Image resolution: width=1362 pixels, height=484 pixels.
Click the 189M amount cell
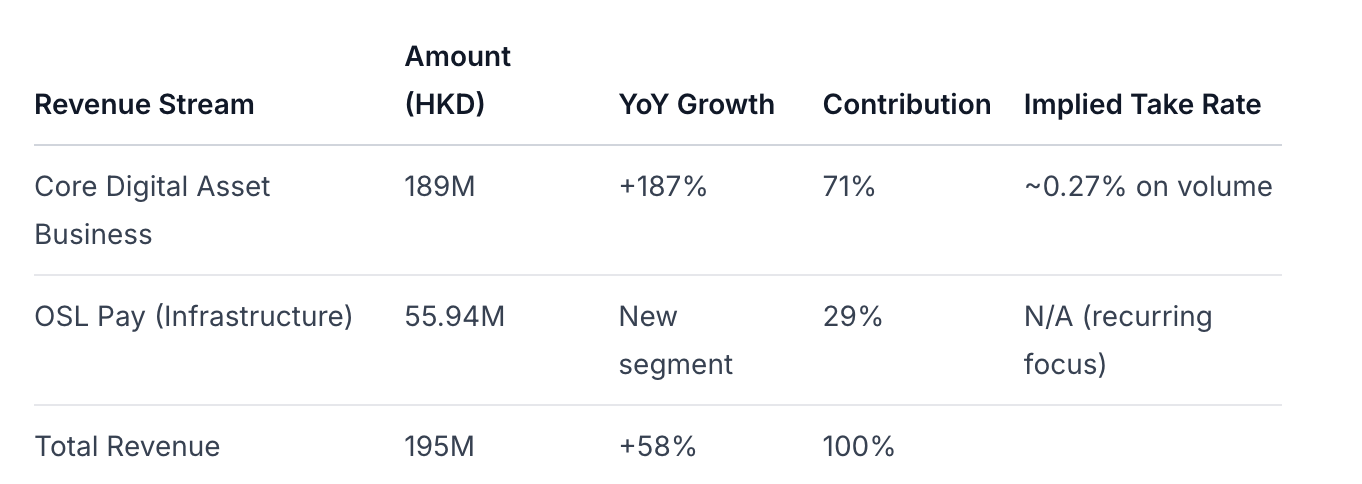coord(439,187)
